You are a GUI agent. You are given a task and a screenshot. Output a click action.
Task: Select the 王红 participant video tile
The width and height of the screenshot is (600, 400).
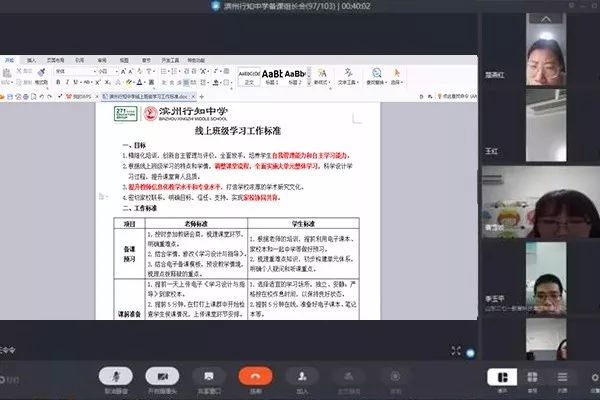pos(546,126)
